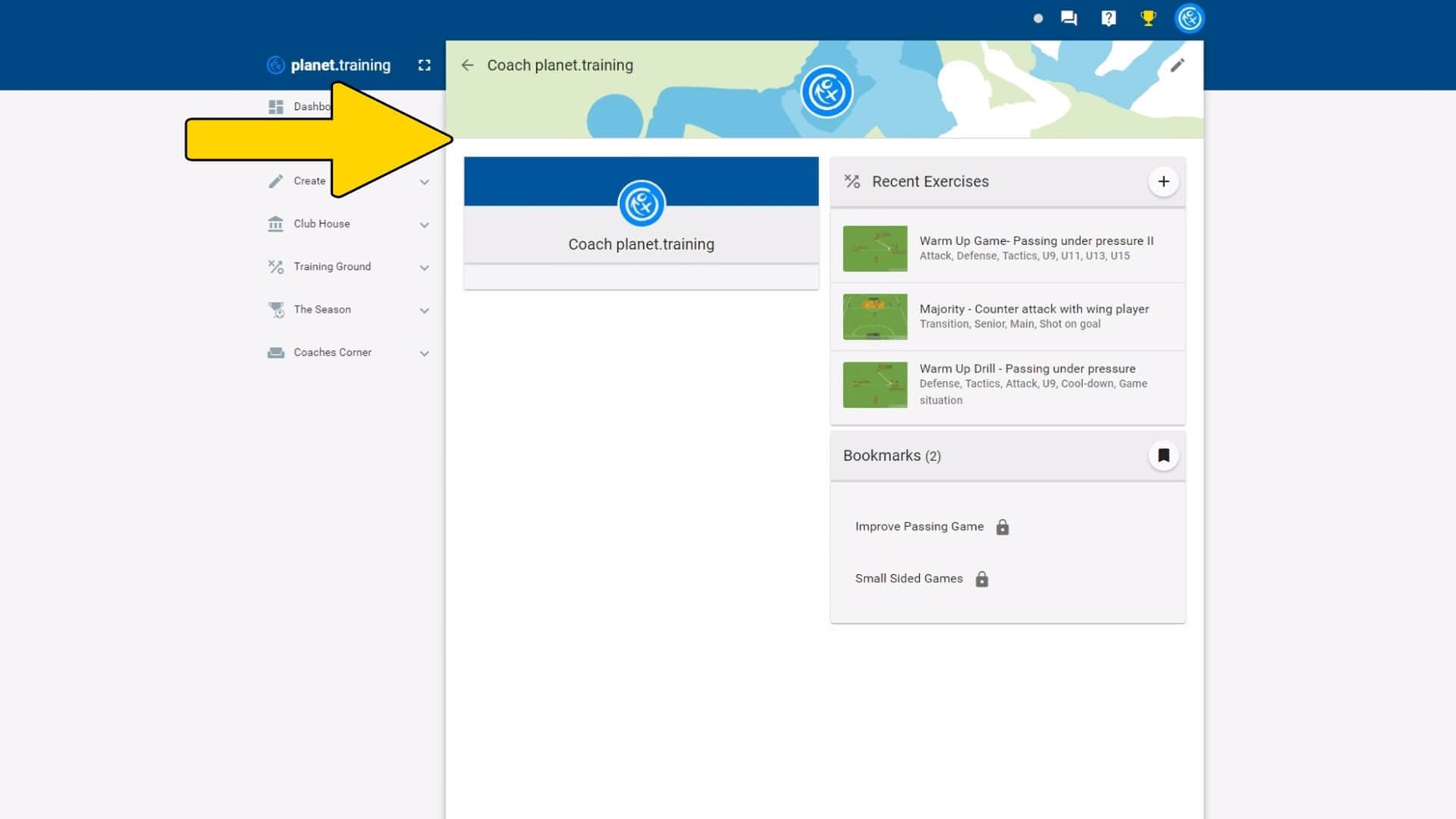
Task: Click the fullscreen icon next to planet.training logo
Action: point(425,65)
